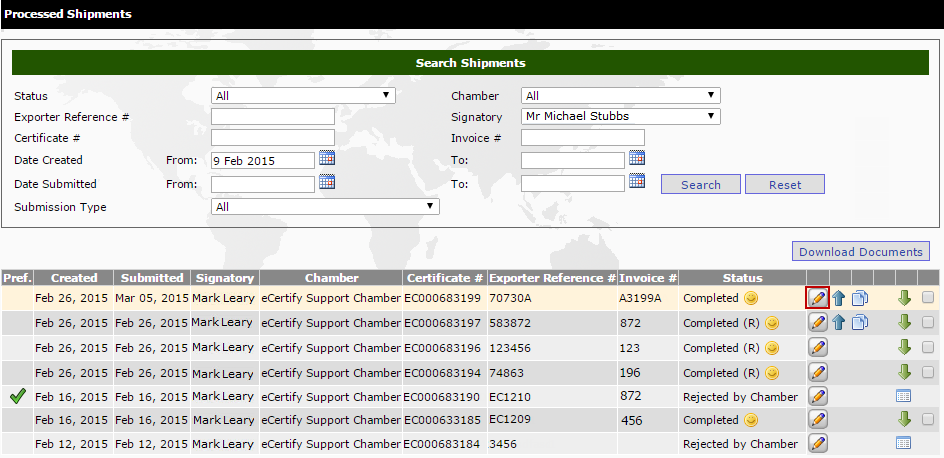This screenshot has height=458, width=944.
Task: Click the Download Documents button
Action: 861,252
